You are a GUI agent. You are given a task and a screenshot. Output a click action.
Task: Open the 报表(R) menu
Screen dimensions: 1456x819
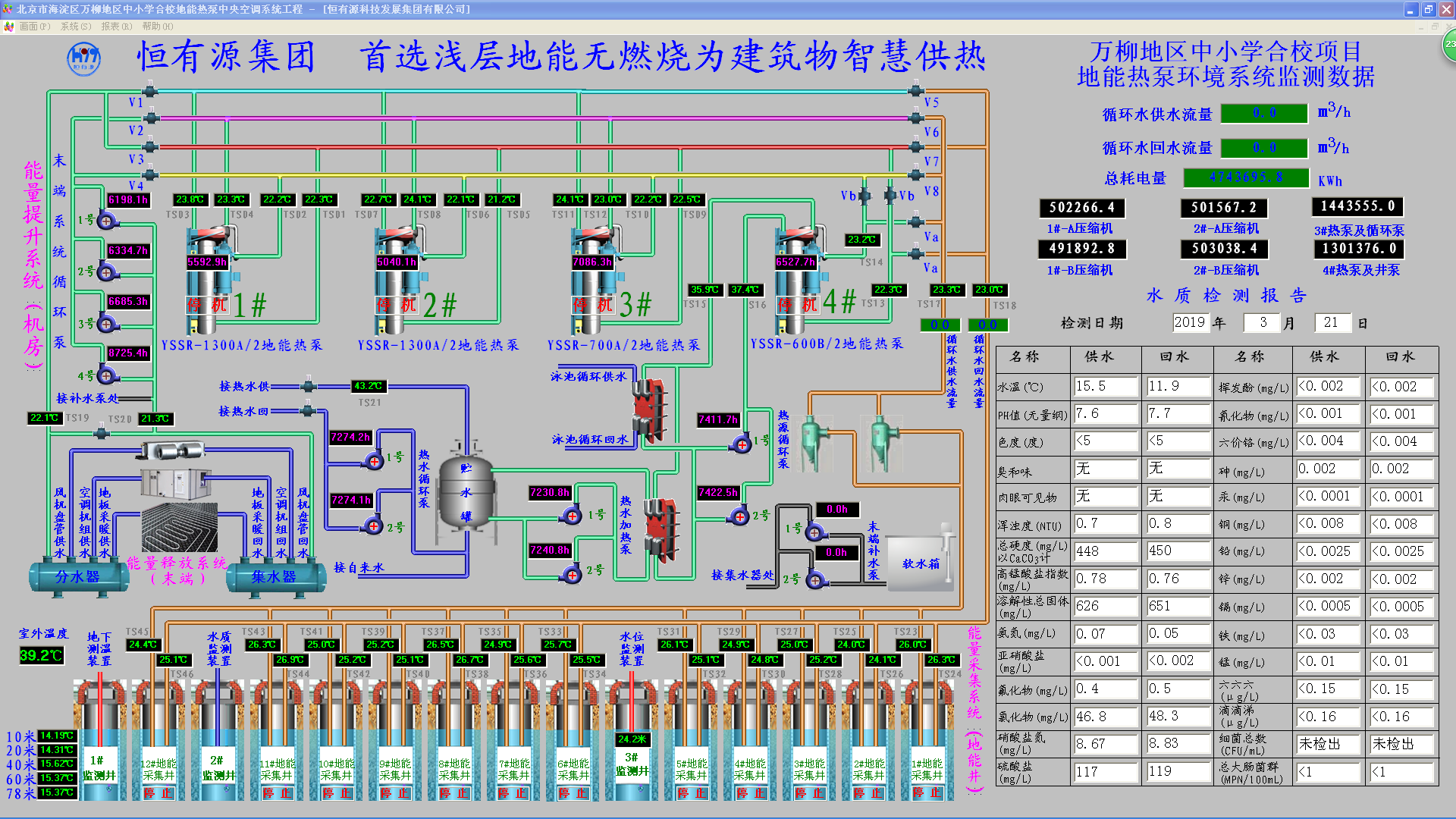pos(116,27)
